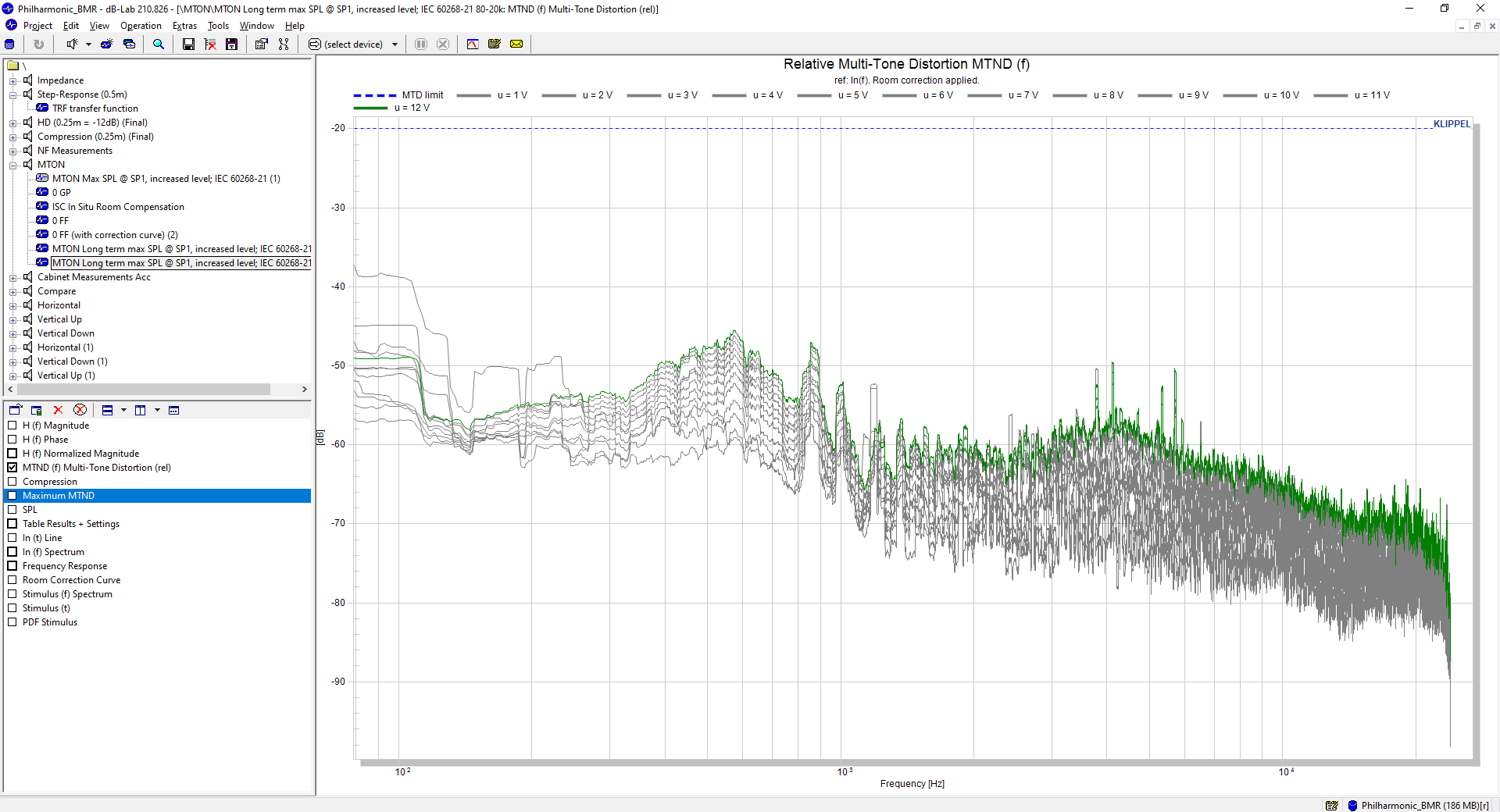The height and width of the screenshot is (812, 1500).
Task: Click the stop/cancel measurement toolbar button
Action: click(x=443, y=45)
